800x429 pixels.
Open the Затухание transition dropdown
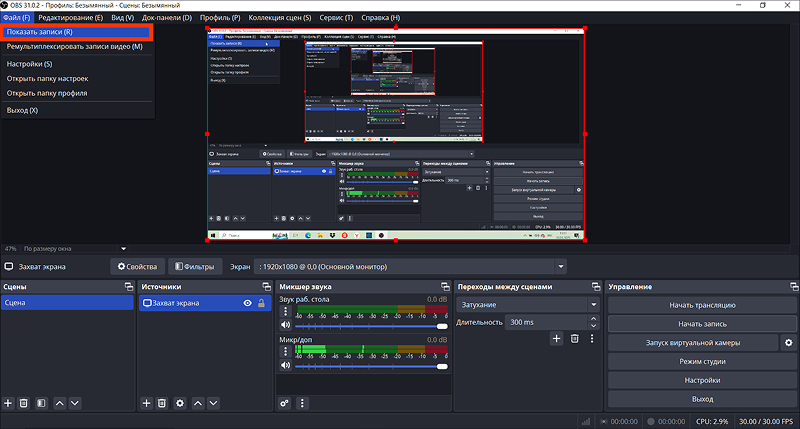coord(528,305)
